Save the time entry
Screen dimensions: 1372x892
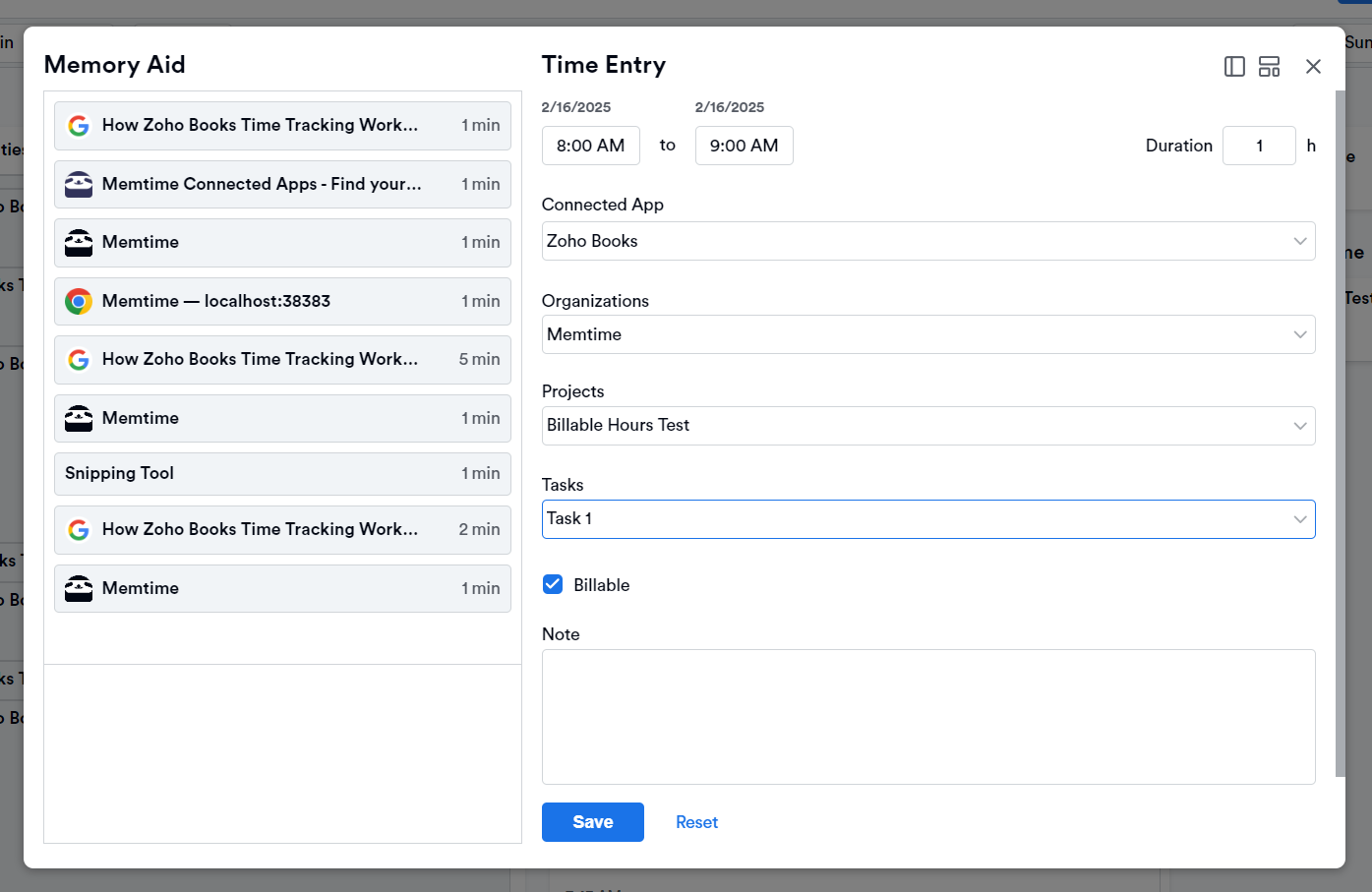[x=593, y=822]
